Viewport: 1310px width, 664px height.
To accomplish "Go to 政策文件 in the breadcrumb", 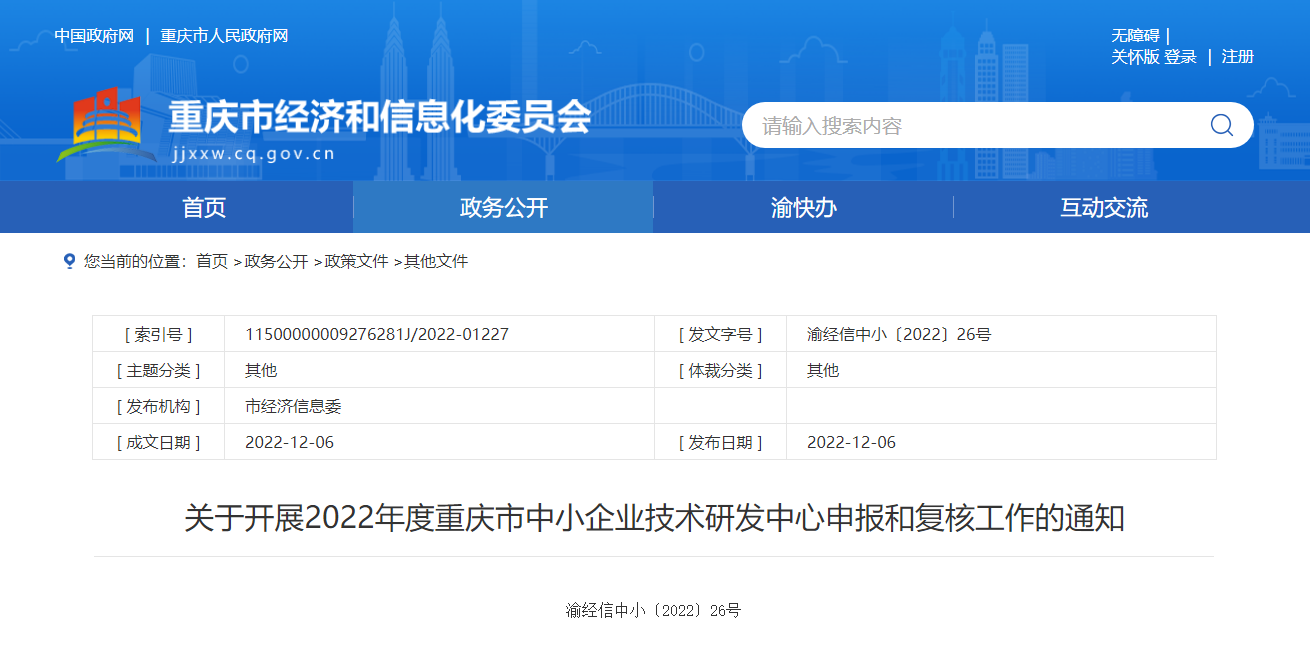I will coord(356,261).
